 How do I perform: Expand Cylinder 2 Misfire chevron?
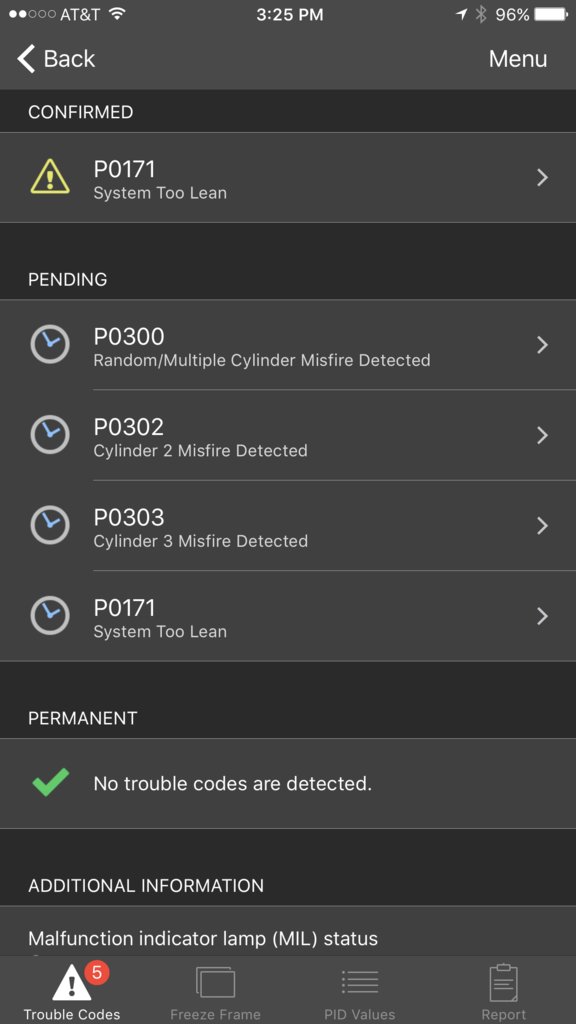(x=542, y=436)
